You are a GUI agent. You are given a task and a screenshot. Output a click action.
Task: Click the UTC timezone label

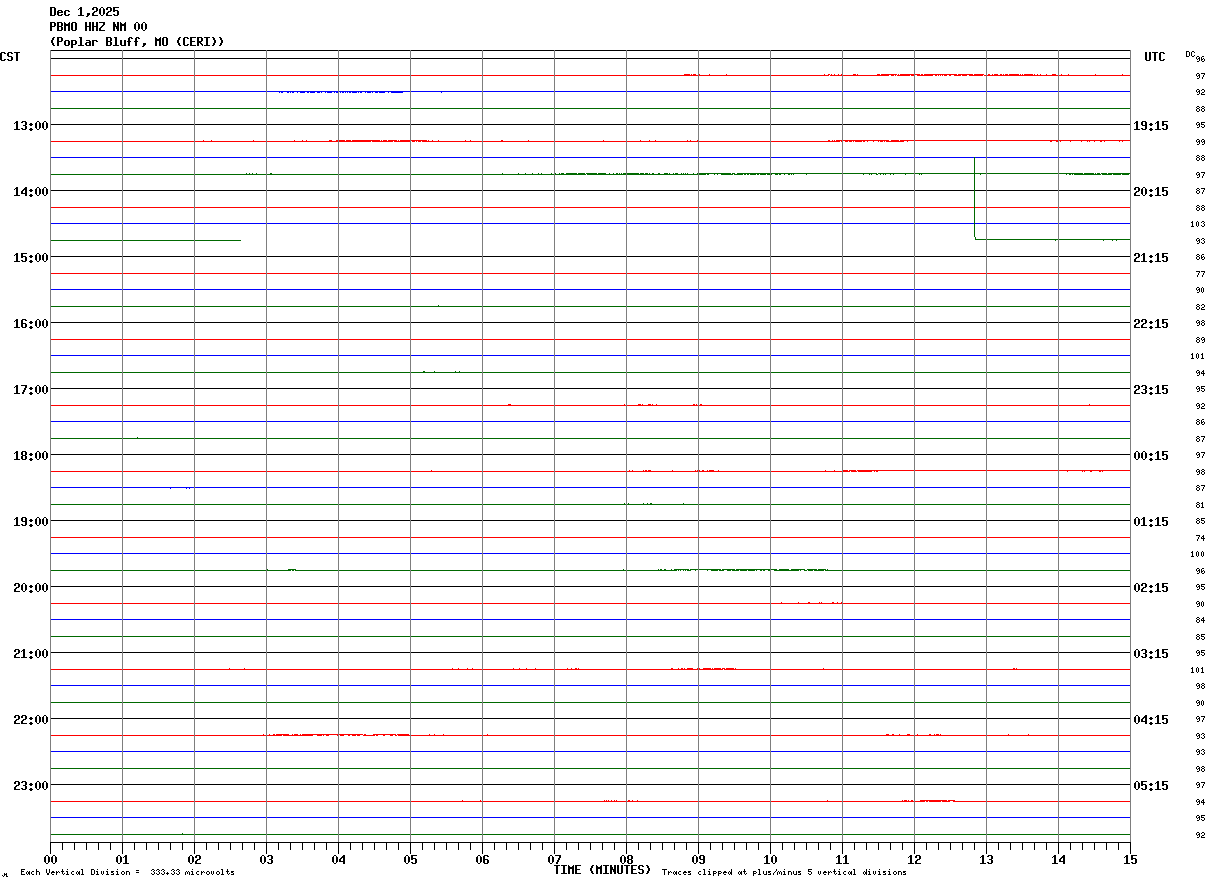click(x=1155, y=57)
